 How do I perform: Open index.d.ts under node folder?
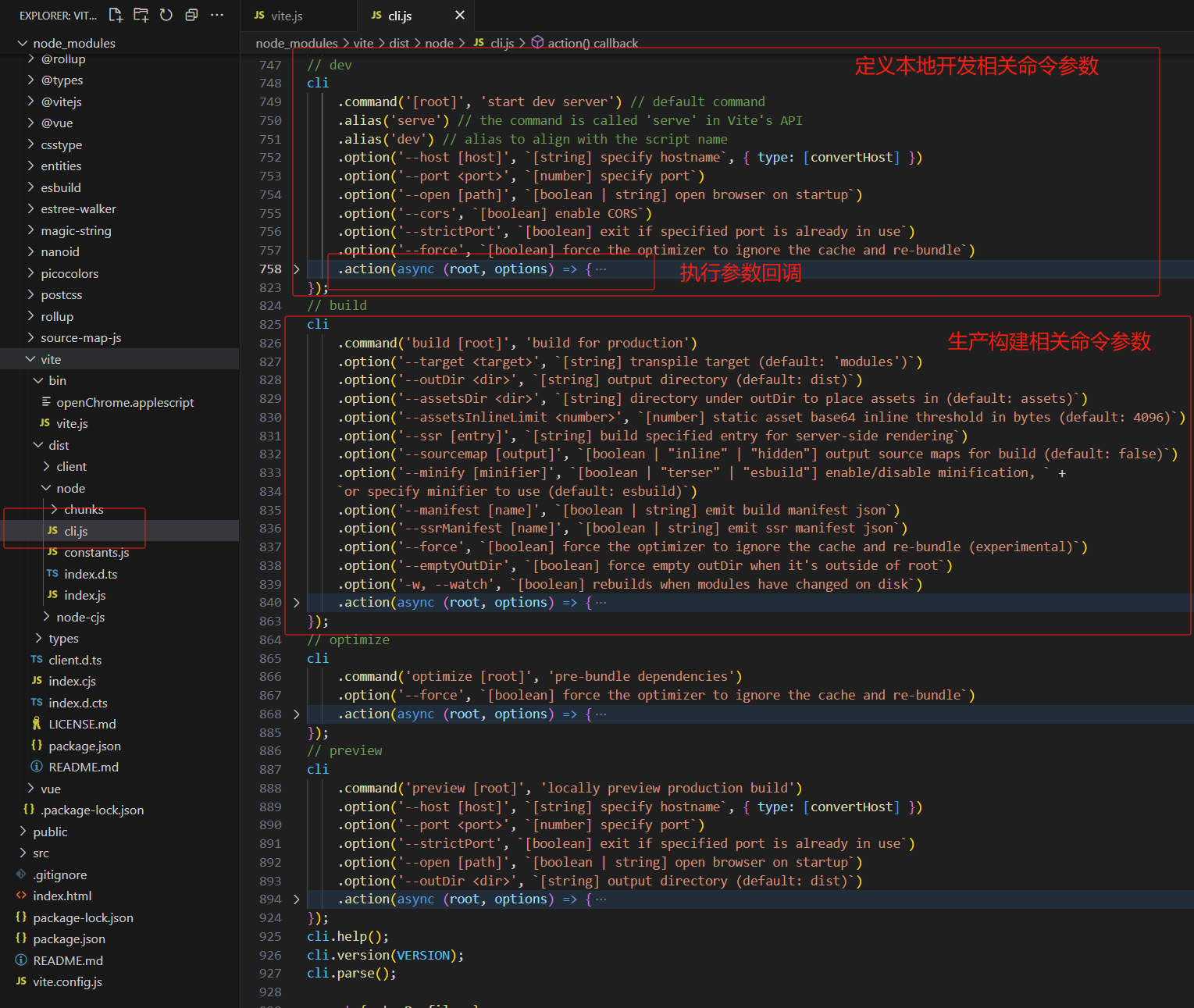119,574
